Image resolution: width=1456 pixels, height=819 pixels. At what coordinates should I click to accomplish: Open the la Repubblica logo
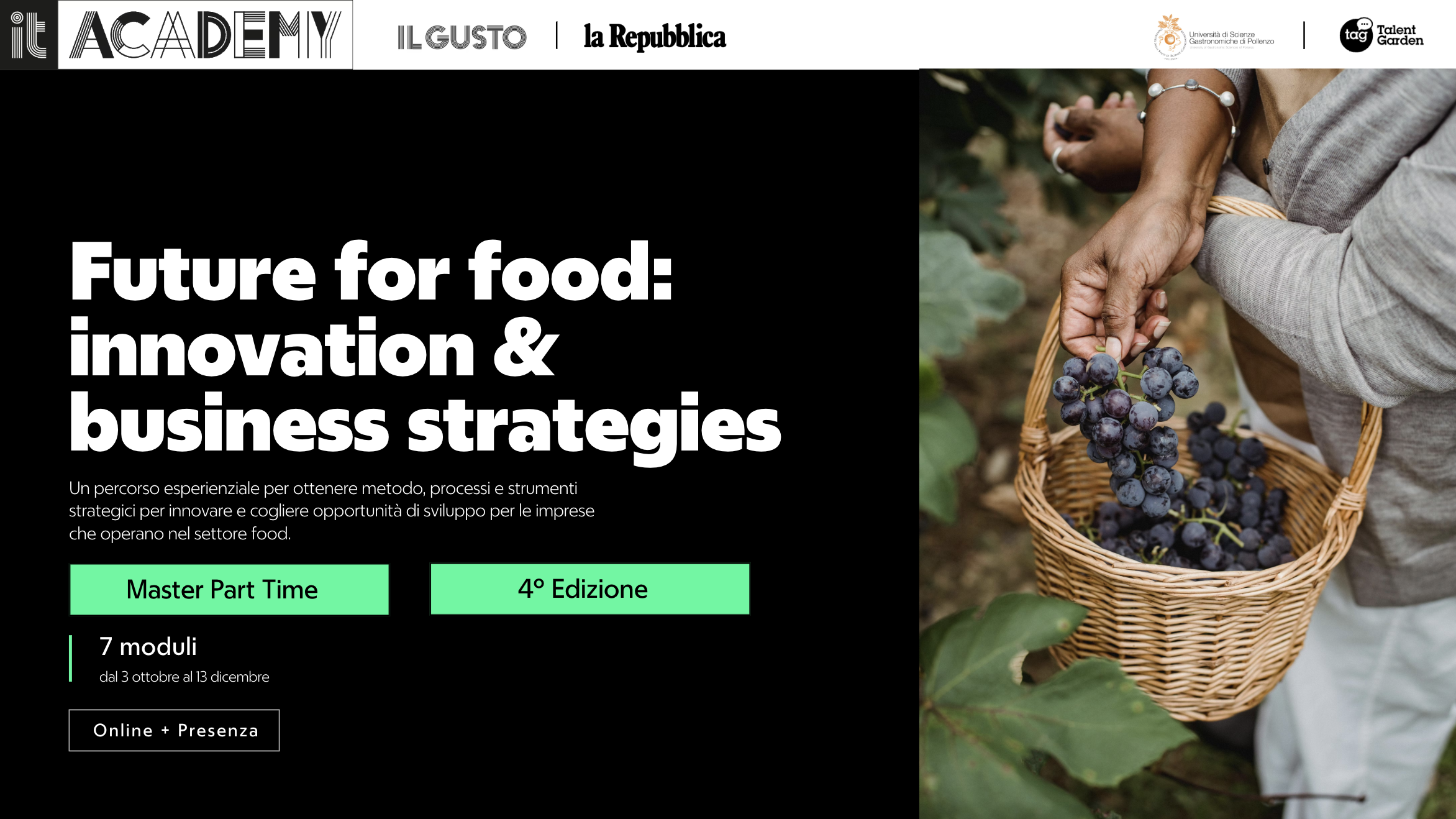pyautogui.click(x=655, y=37)
